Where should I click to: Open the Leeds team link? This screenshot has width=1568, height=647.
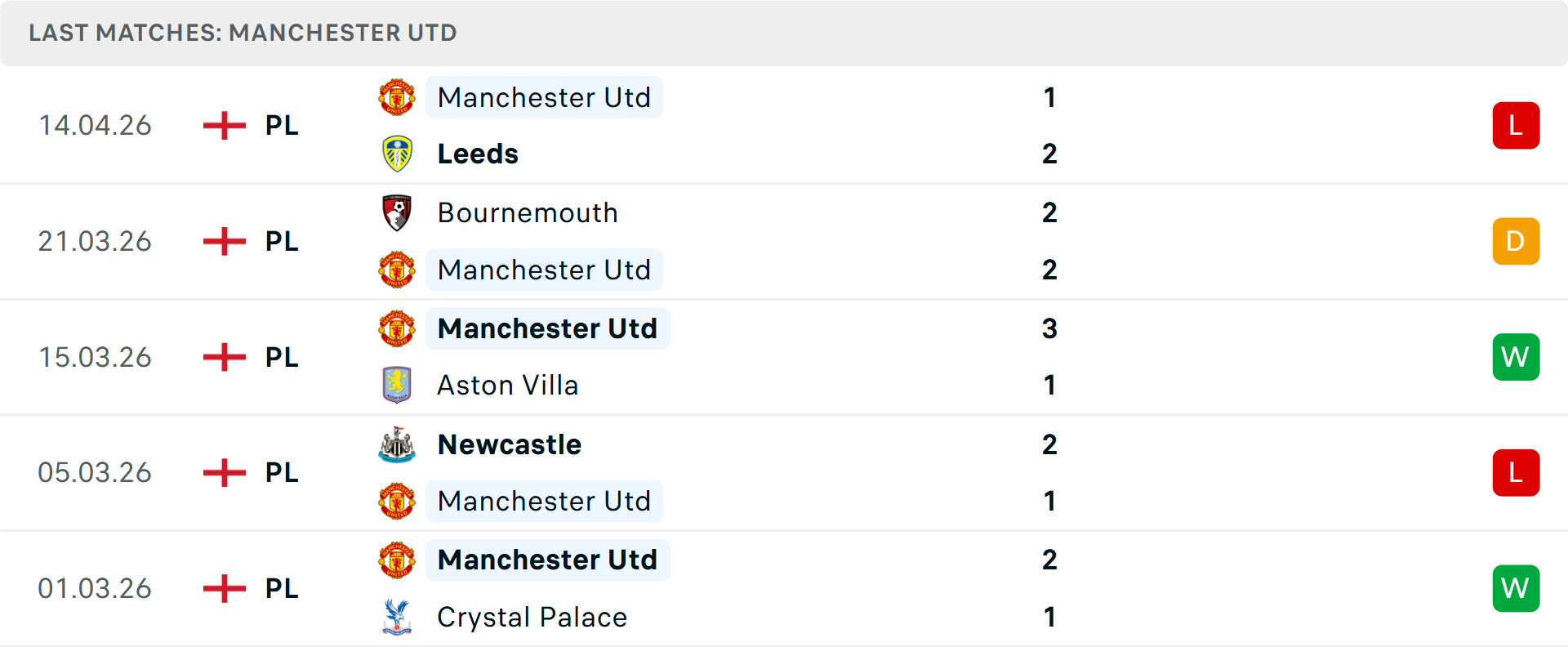pyautogui.click(x=478, y=154)
